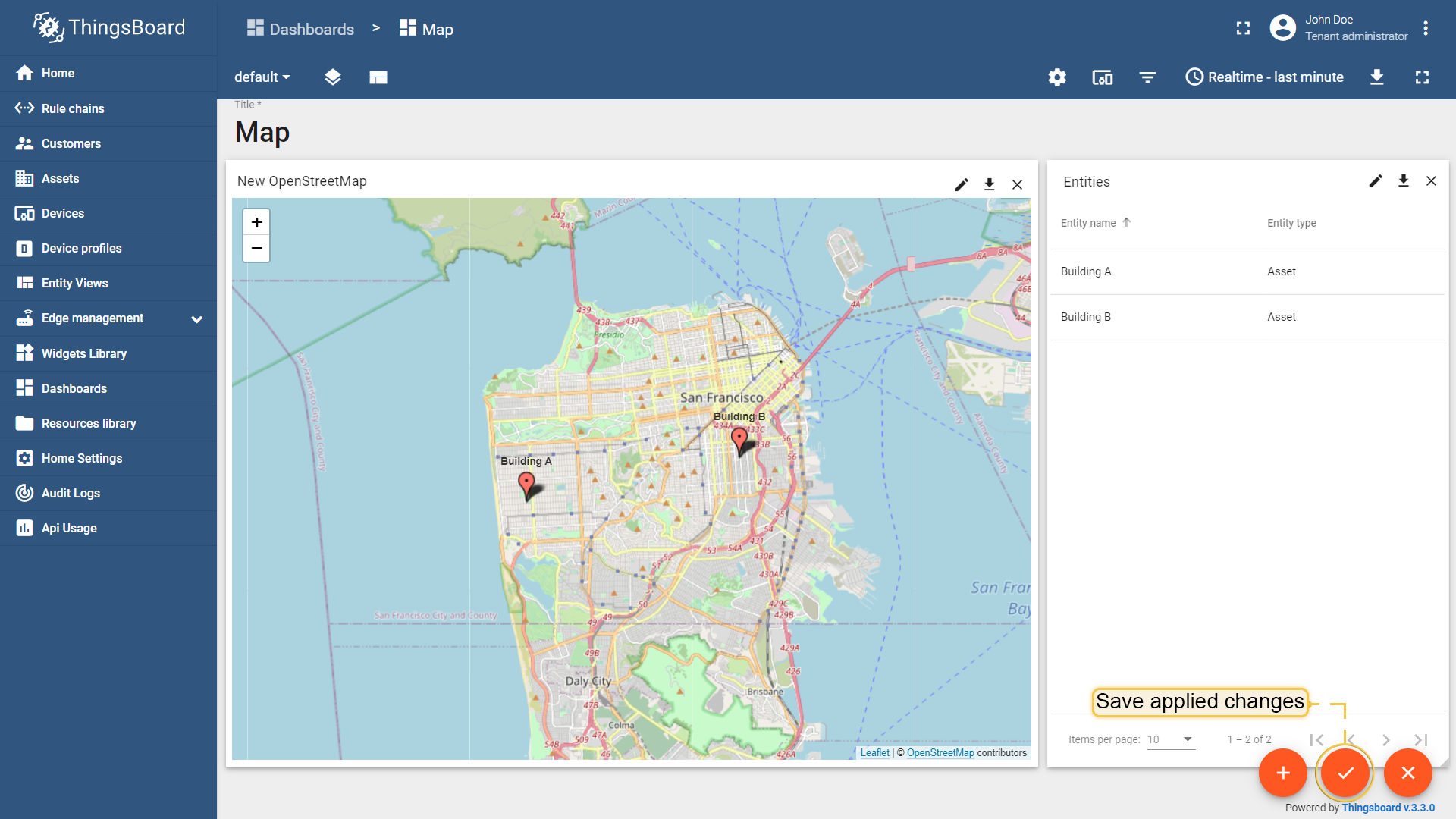The height and width of the screenshot is (819, 1456).
Task: Open entity aliases icon
Action: tap(1102, 77)
